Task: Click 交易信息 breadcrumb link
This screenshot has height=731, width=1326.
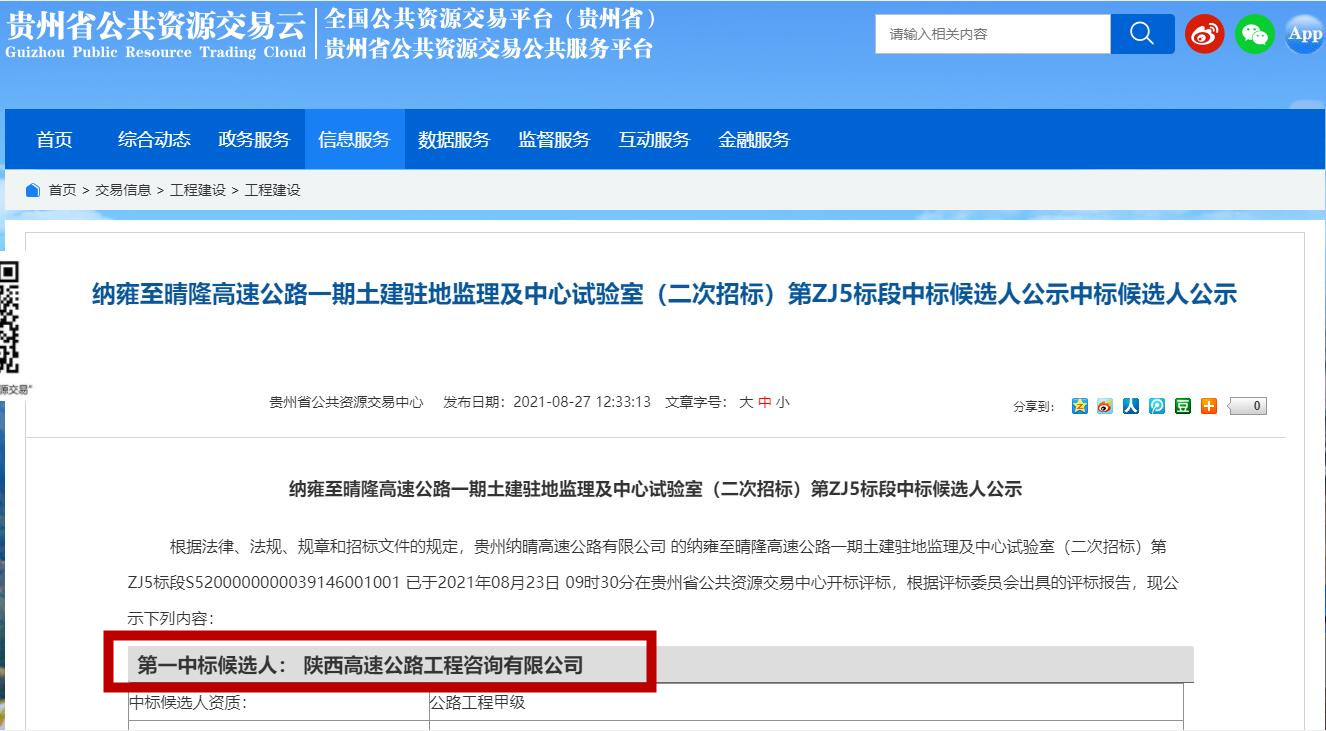Action: (123, 190)
